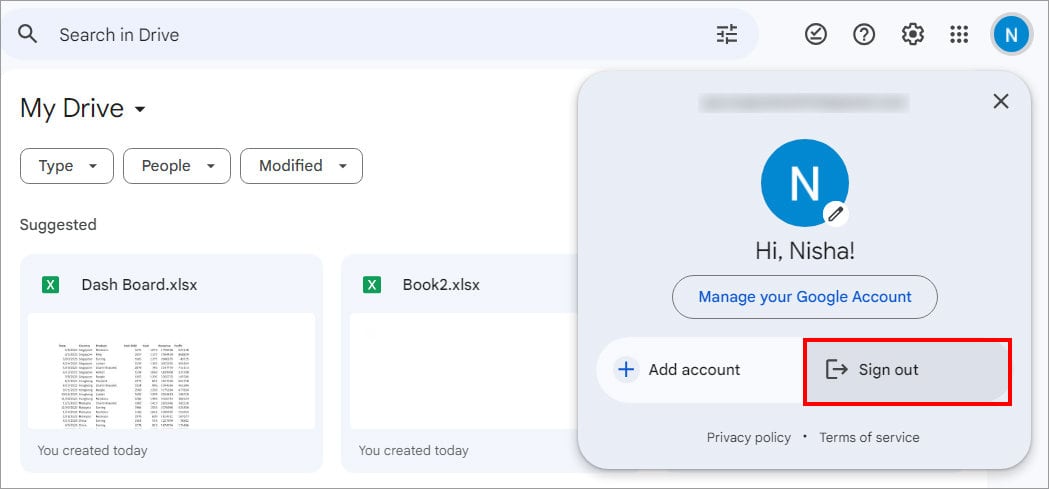
Task: Edit profile picture with pencil icon
Action: tap(835, 213)
